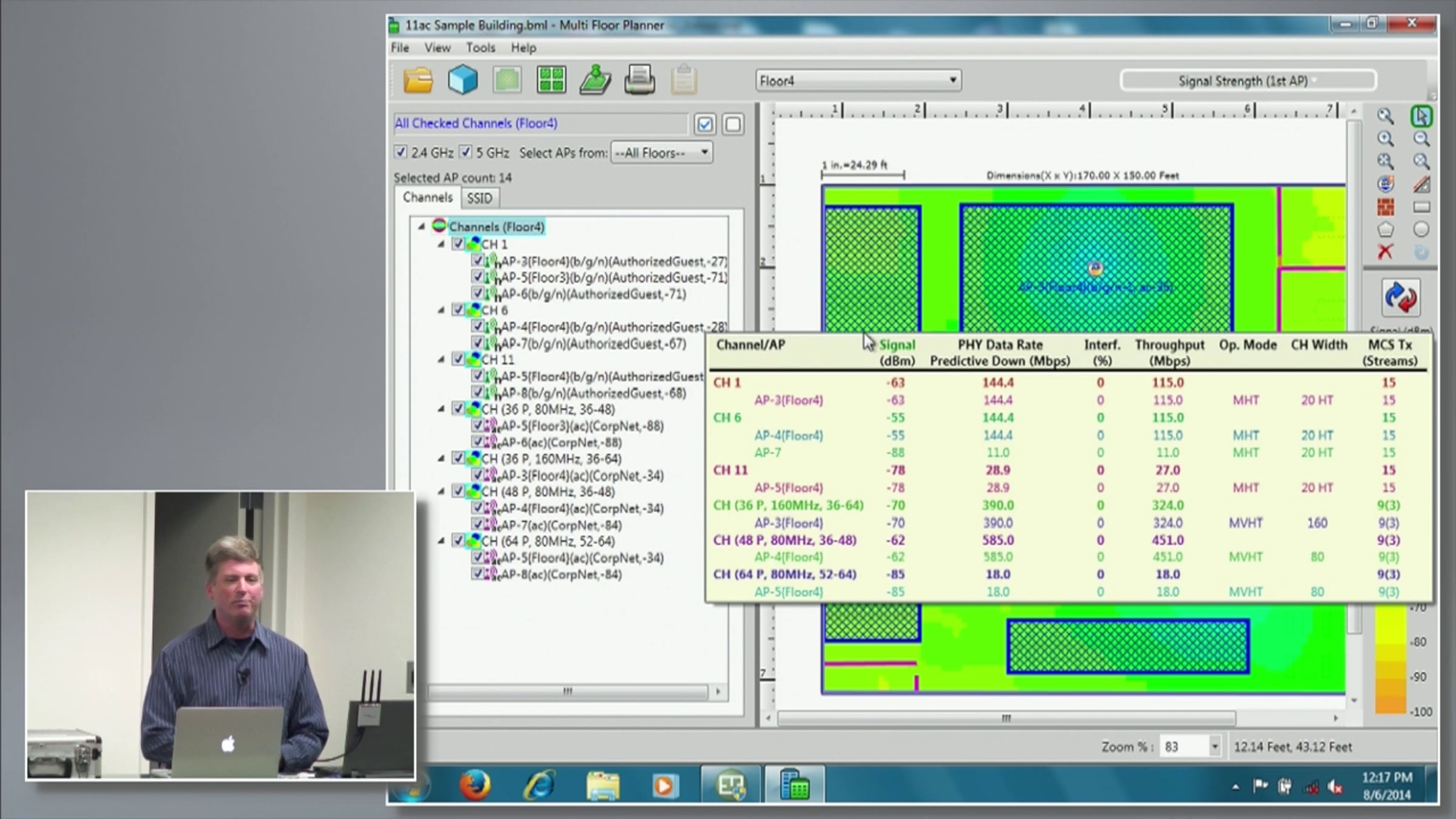
Task: Click the green four-pane grid icon
Action: click(x=551, y=80)
